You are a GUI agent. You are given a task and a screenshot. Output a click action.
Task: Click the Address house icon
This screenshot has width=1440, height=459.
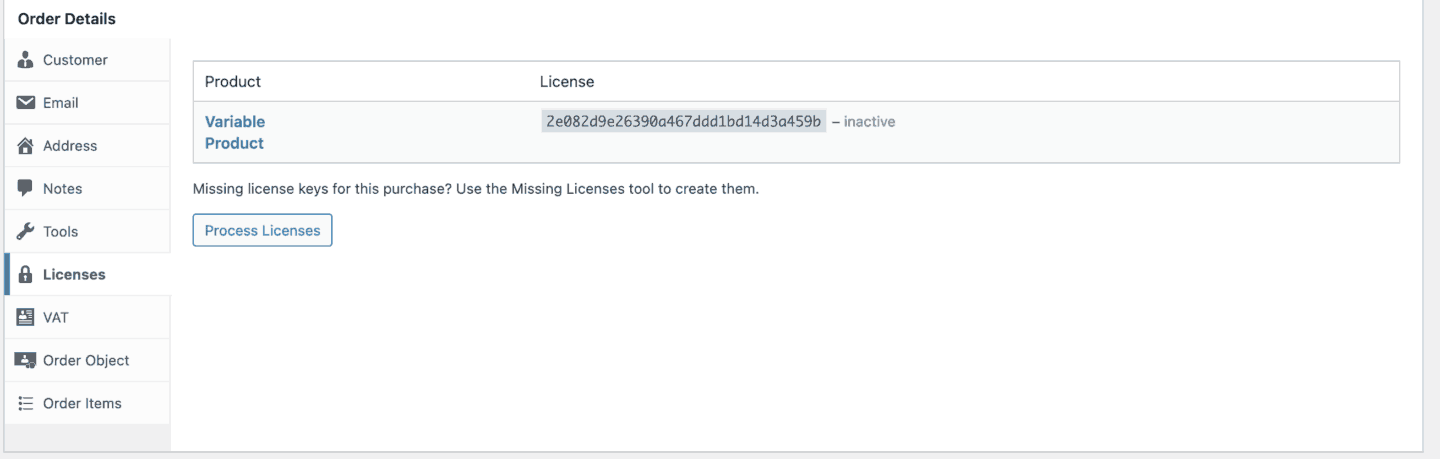26,146
